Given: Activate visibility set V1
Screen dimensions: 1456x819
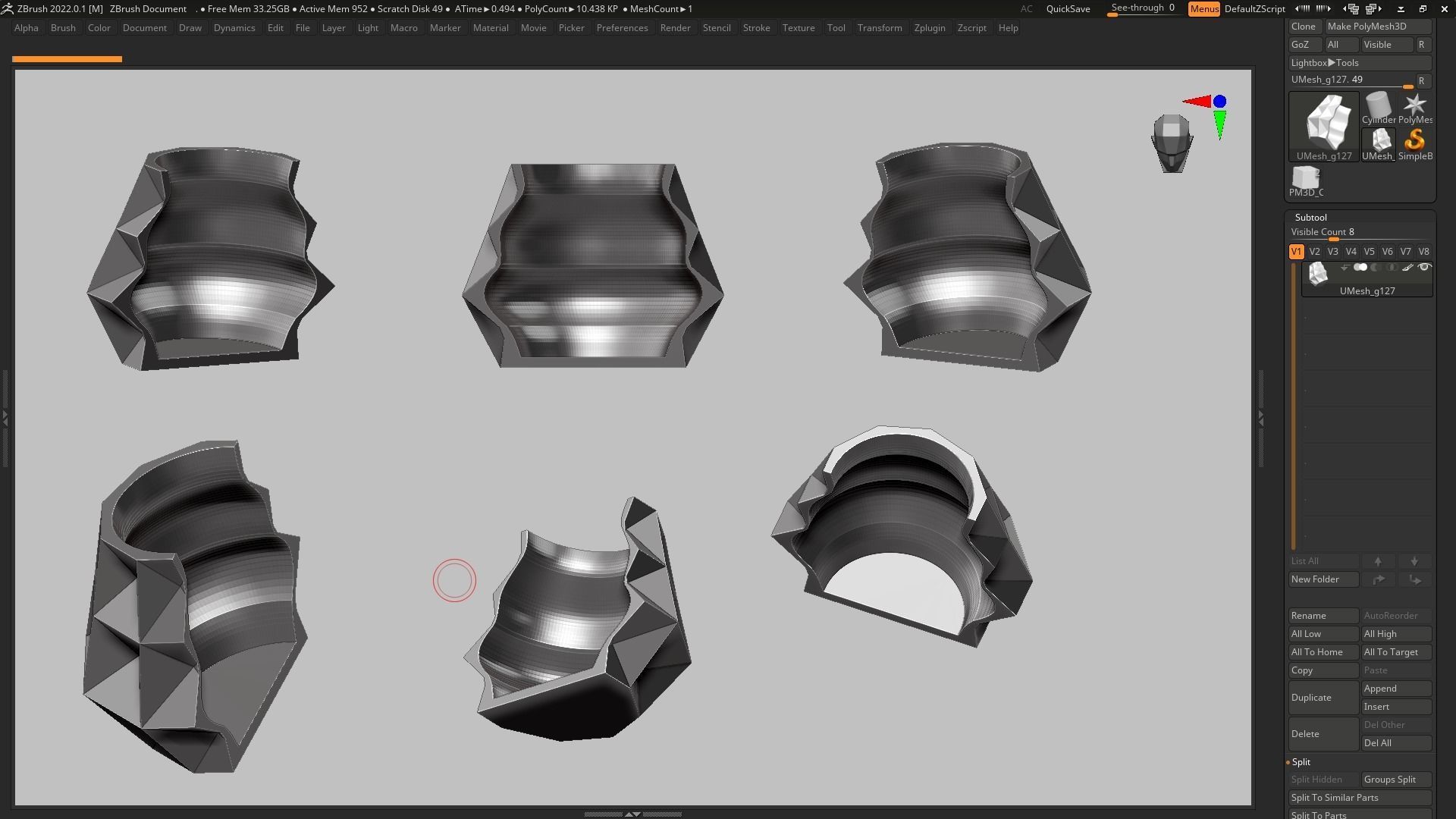Looking at the screenshot, I should click(x=1296, y=252).
